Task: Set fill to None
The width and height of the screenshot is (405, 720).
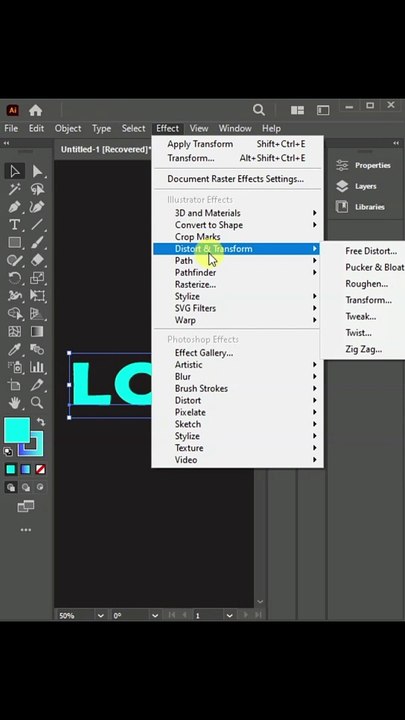Action: [x=40, y=469]
